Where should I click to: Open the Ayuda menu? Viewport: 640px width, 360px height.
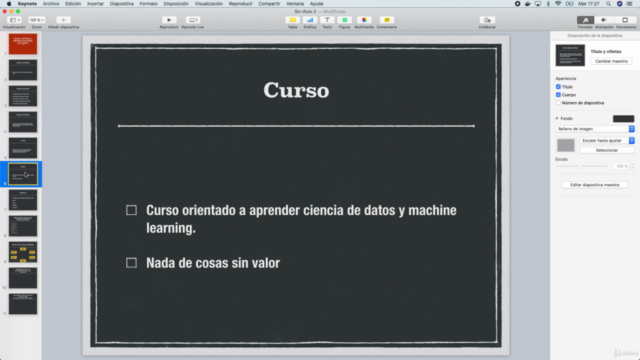(316, 4)
